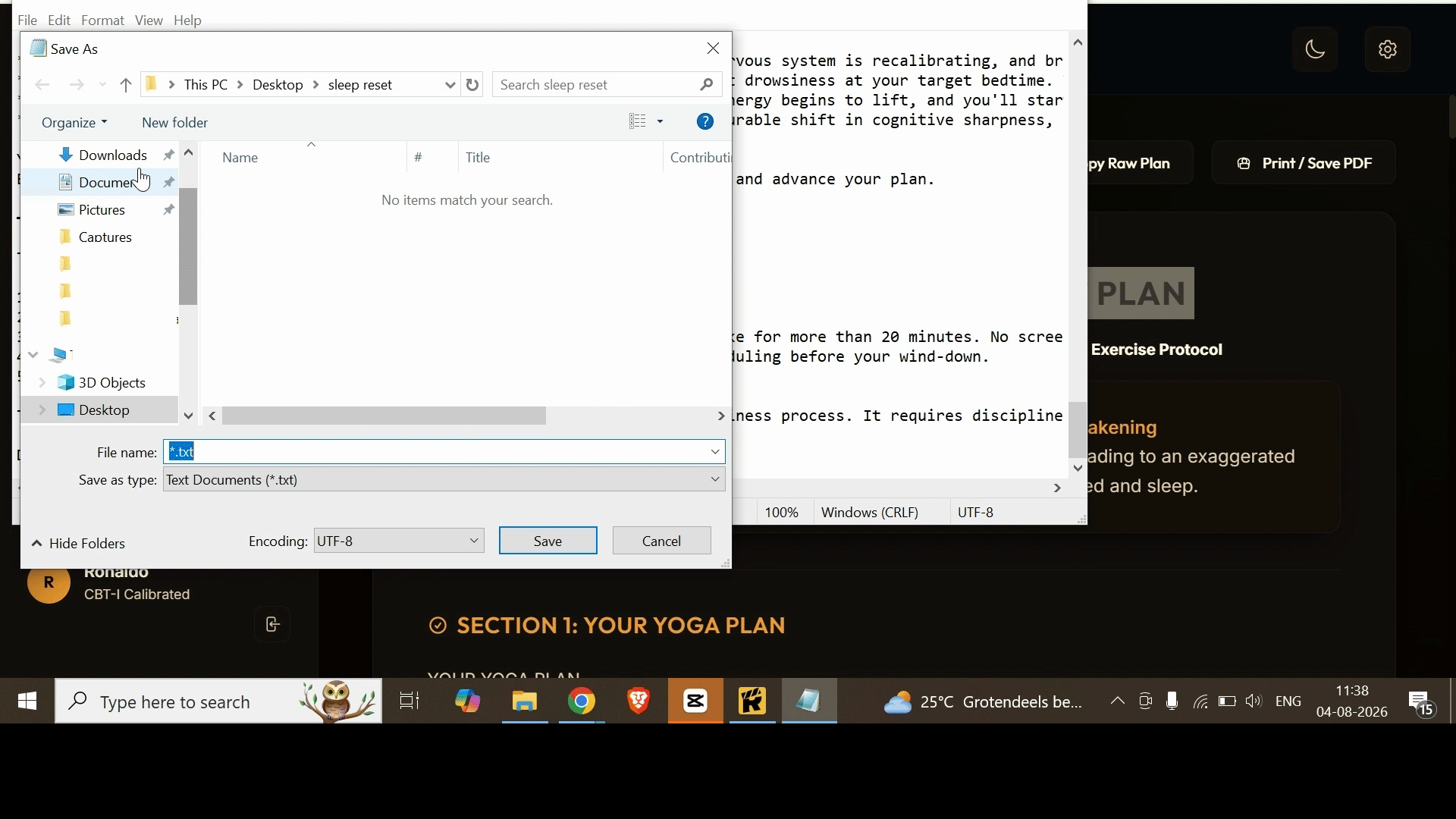
Task: Select Pictures in the navigation pane
Action: click(102, 209)
